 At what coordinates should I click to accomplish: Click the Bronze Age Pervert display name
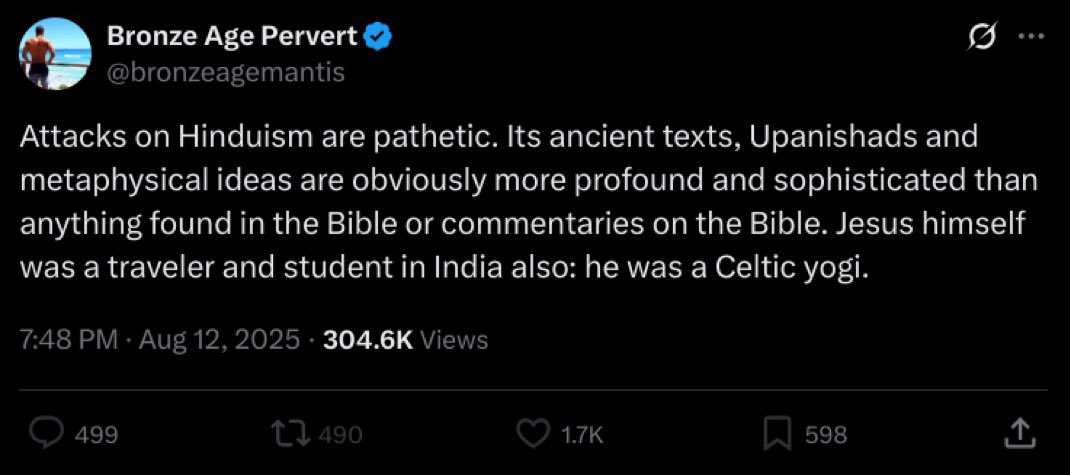tap(232, 38)
